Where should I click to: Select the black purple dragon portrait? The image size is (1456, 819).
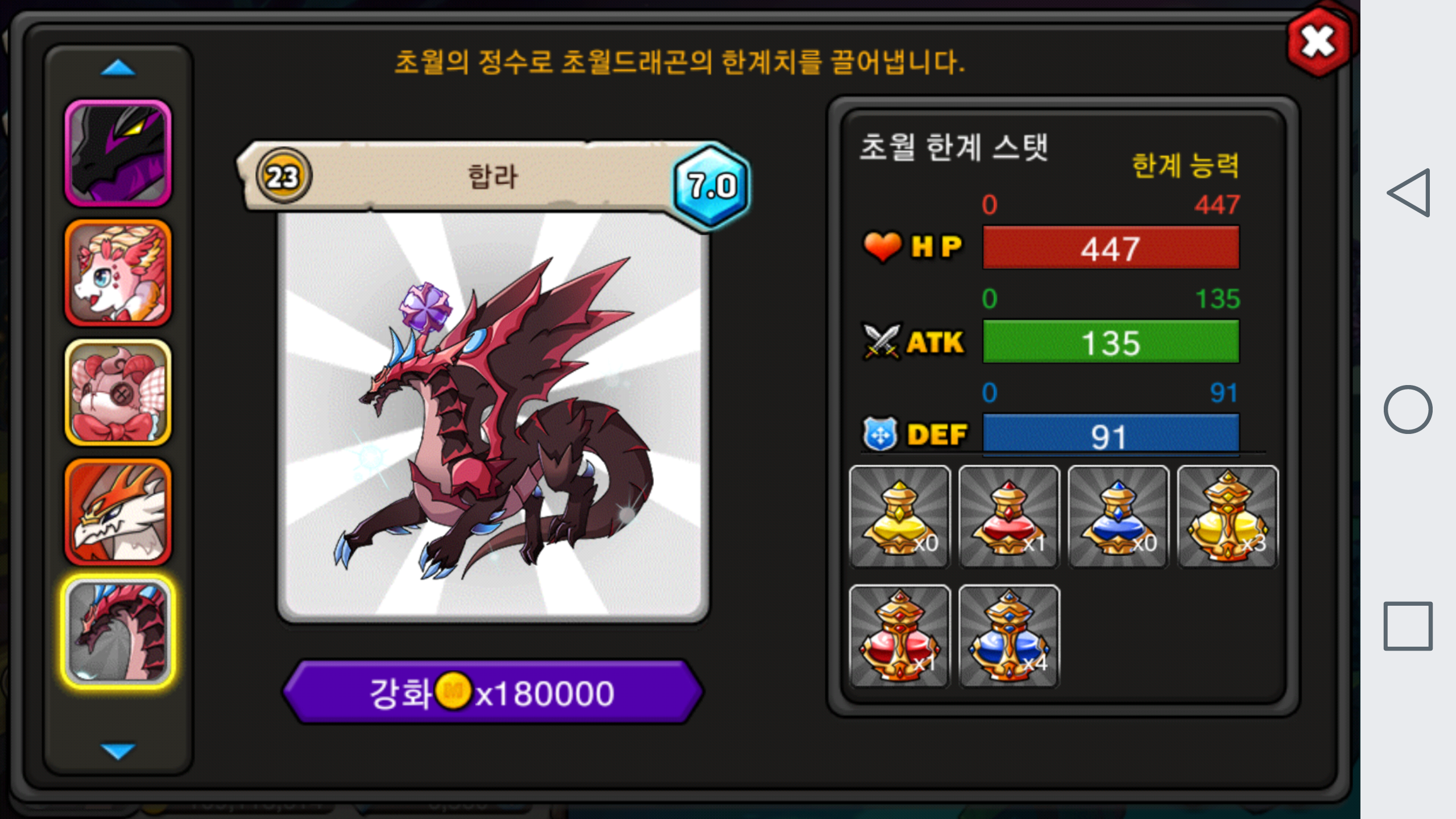[118, 153]
